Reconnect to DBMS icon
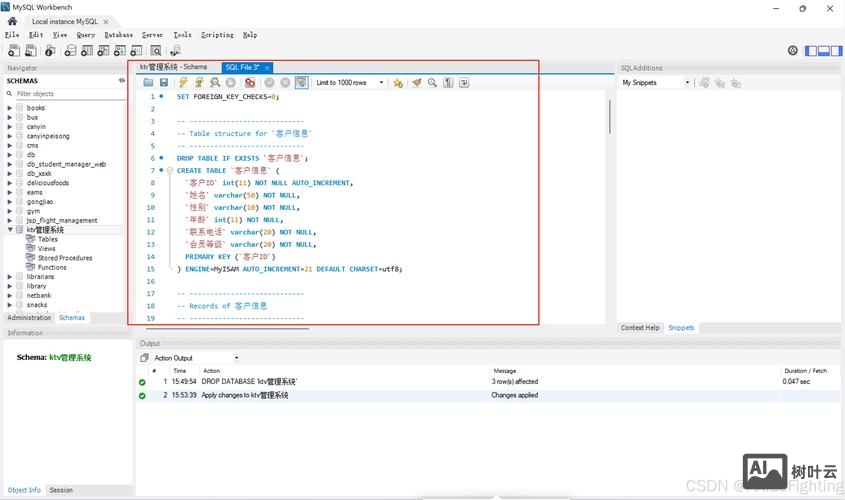This screenshot has width=845, height=500. (x=175, y=51)
